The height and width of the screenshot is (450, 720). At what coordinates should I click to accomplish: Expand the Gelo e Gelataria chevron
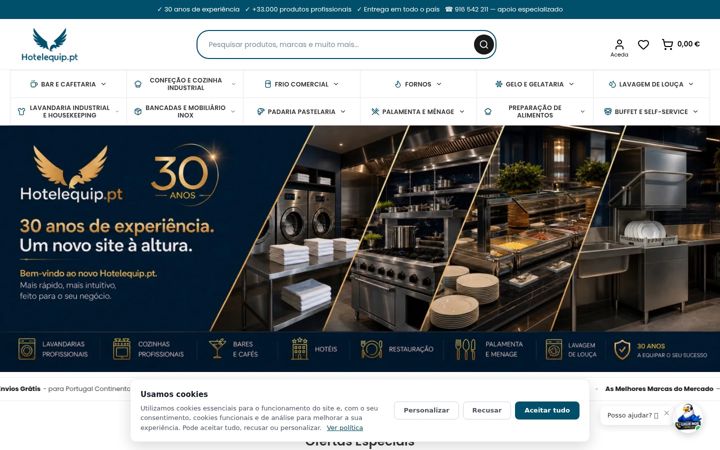tap(571, 84)
